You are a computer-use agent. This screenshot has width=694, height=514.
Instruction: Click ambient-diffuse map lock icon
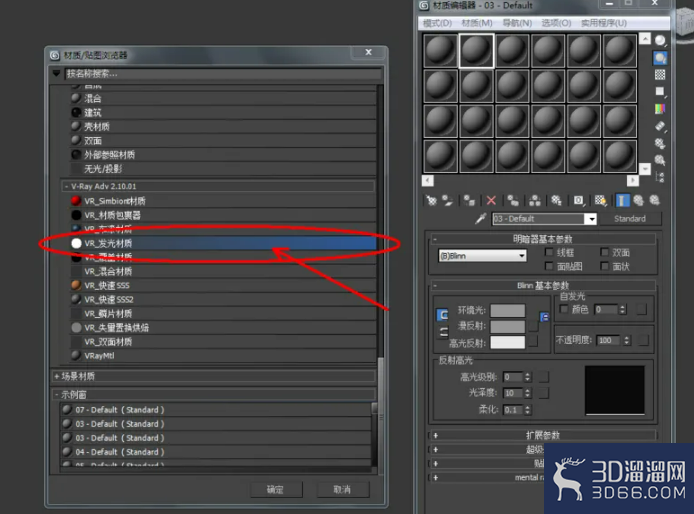coord(544,317)
